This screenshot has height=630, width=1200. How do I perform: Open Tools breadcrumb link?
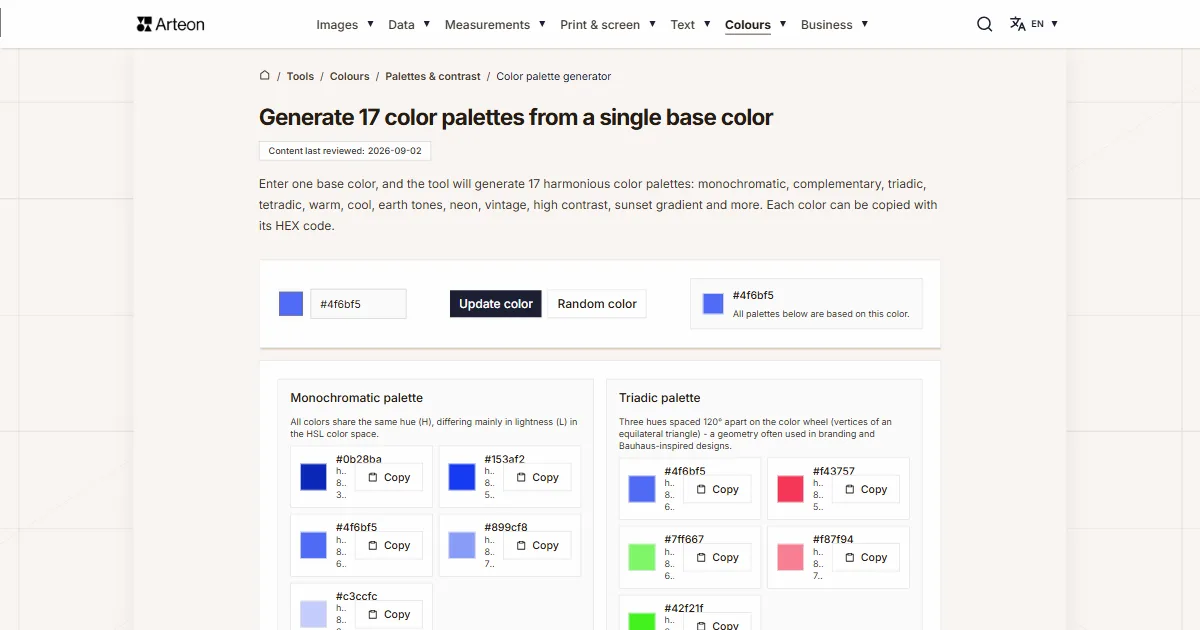pos(300,76)
